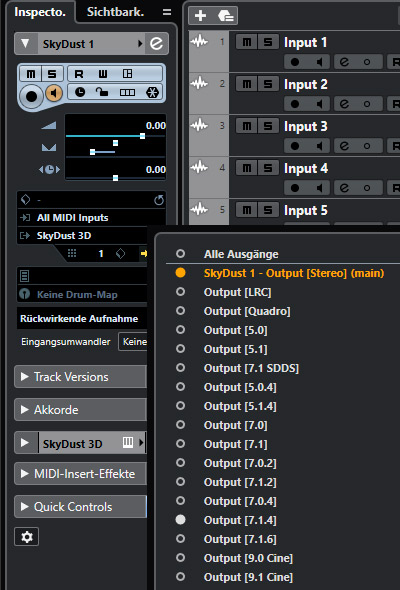Image resolution: width=400 pixels, height=590 pixels.
Task: Enable monitoring on Input 3 track
Action: point(319,146)
